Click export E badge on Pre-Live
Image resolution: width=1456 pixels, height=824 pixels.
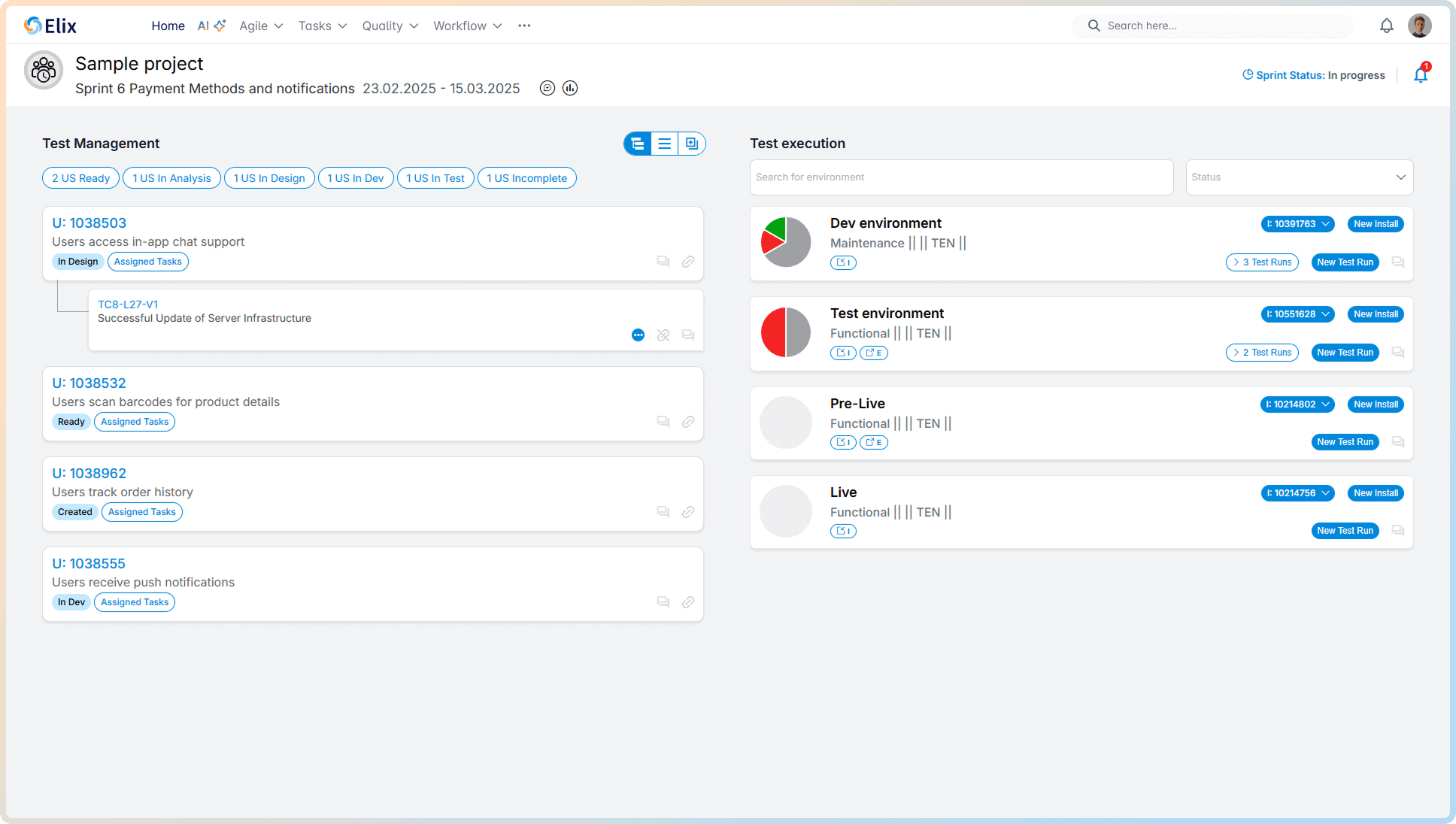coord(874,442)
